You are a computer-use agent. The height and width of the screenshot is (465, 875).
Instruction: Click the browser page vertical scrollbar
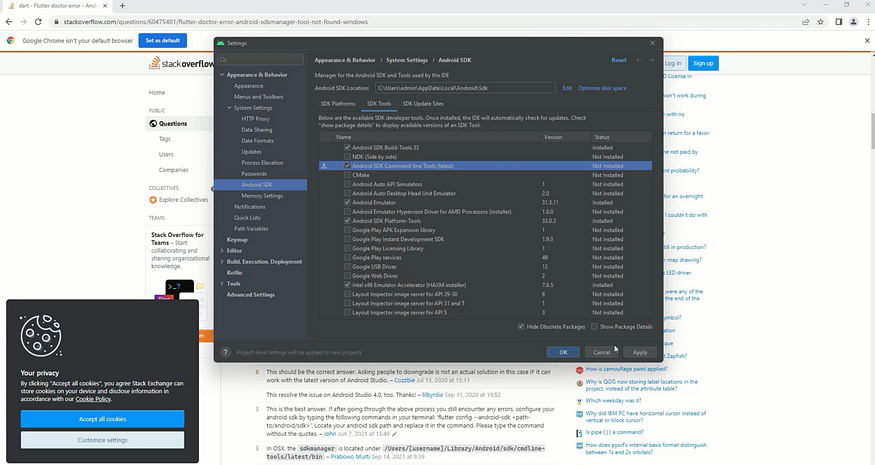(872, 131)
